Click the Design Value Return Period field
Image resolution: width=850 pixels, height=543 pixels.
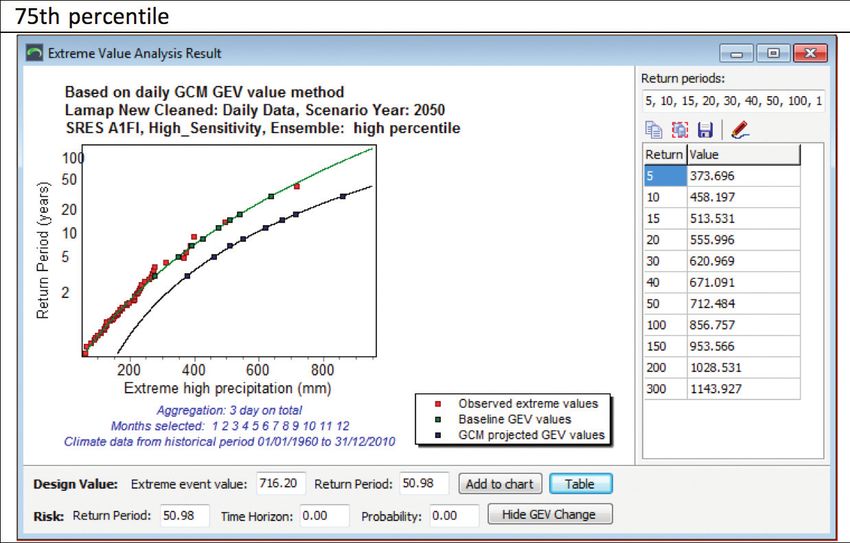424,483
